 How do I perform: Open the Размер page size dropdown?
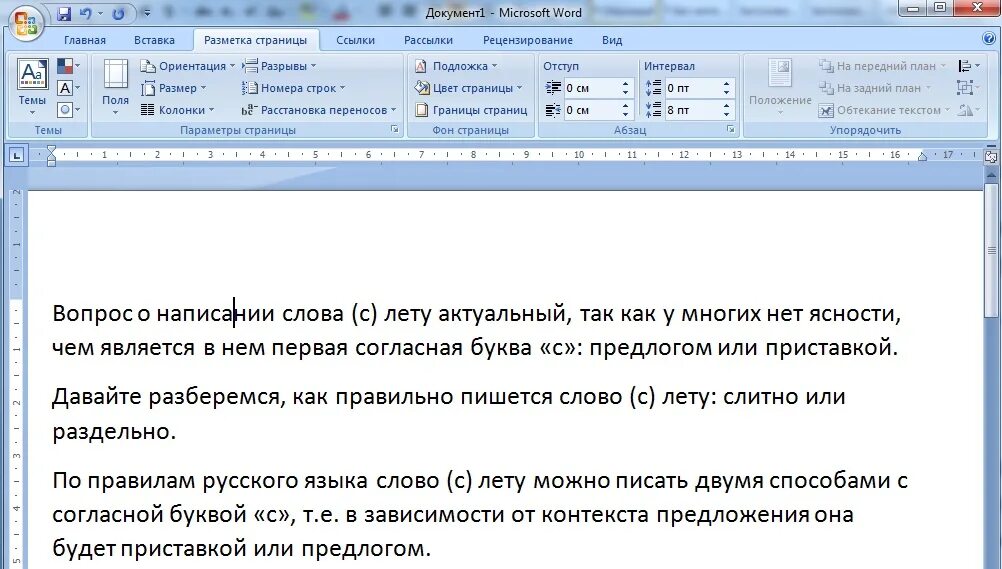click(x=174, y=88)
